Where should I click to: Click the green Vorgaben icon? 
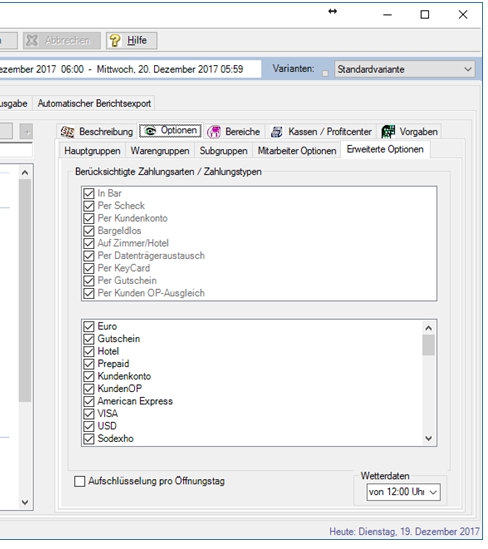[388, 132]
